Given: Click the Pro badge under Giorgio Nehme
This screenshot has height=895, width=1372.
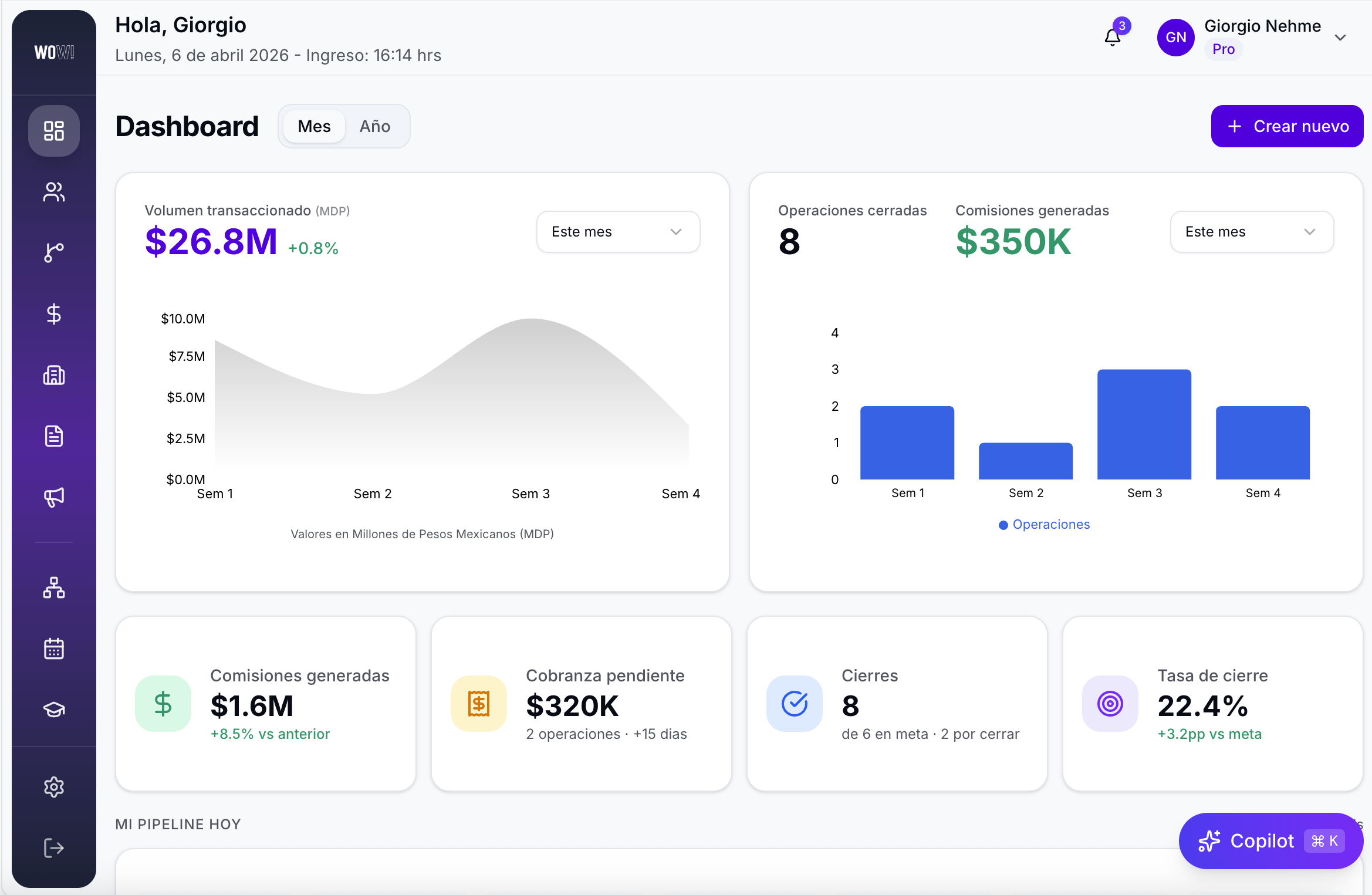Looking at the screenshot, I should 1224,49.
